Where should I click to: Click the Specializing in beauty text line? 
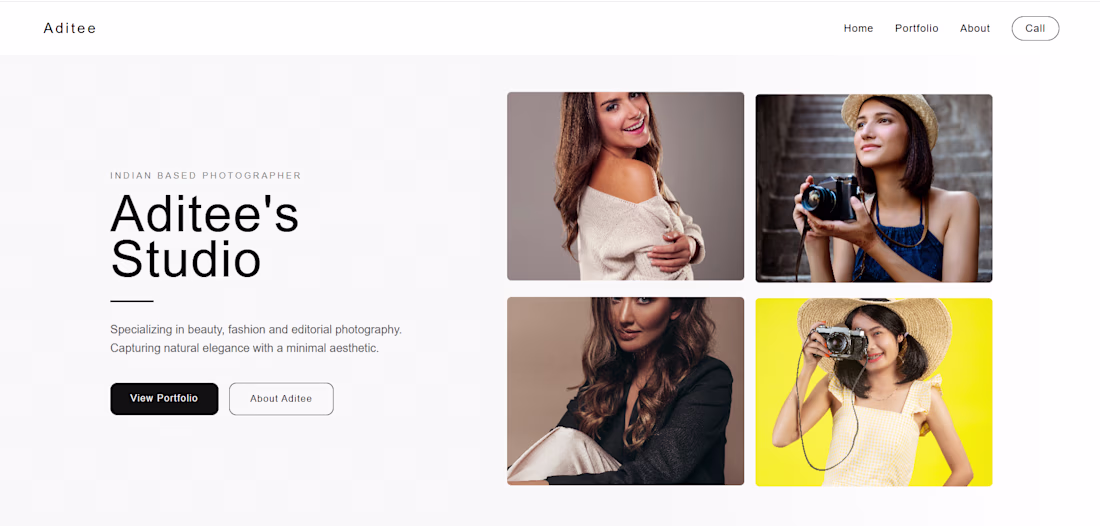tap(256, 329)
